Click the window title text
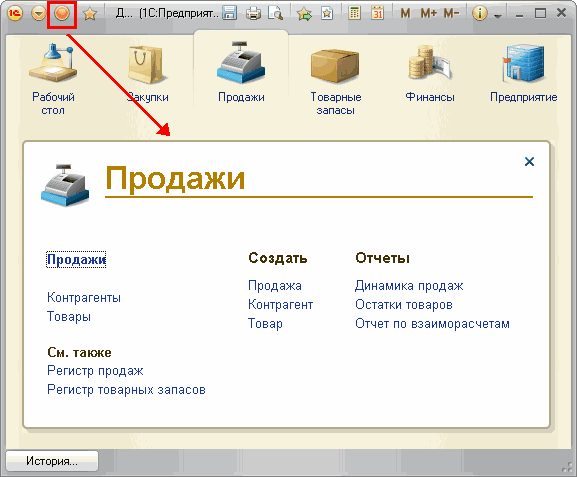The image size is (577, 477). click(167, 14)
